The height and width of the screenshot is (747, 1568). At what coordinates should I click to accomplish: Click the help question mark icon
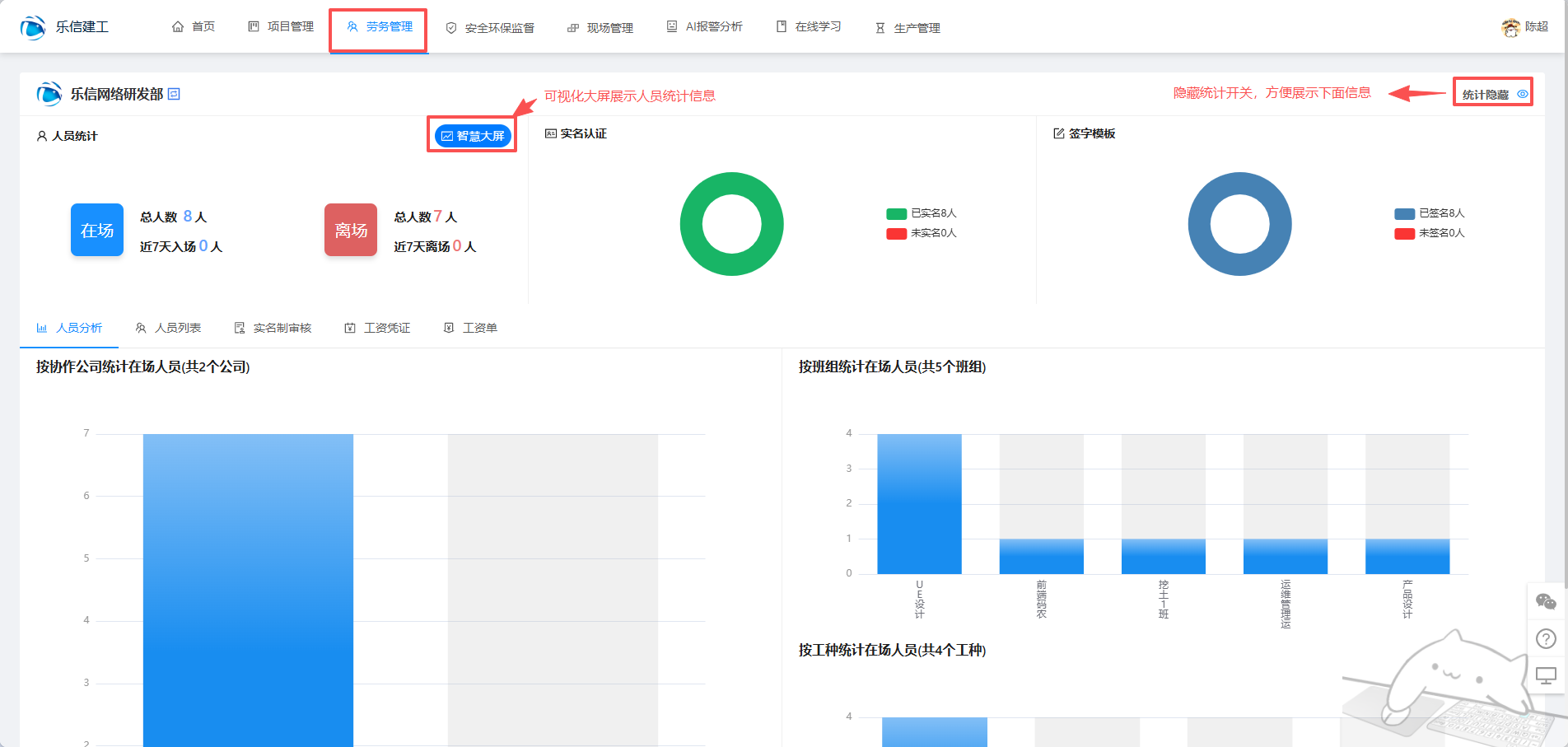[x=1546, y=638]
